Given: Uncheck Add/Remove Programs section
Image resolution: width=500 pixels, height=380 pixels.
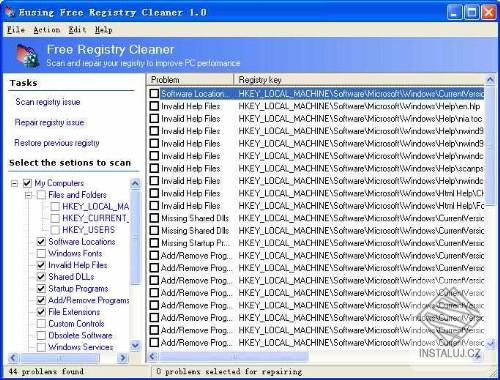Looking at the screenshot, I should point(41,300).
